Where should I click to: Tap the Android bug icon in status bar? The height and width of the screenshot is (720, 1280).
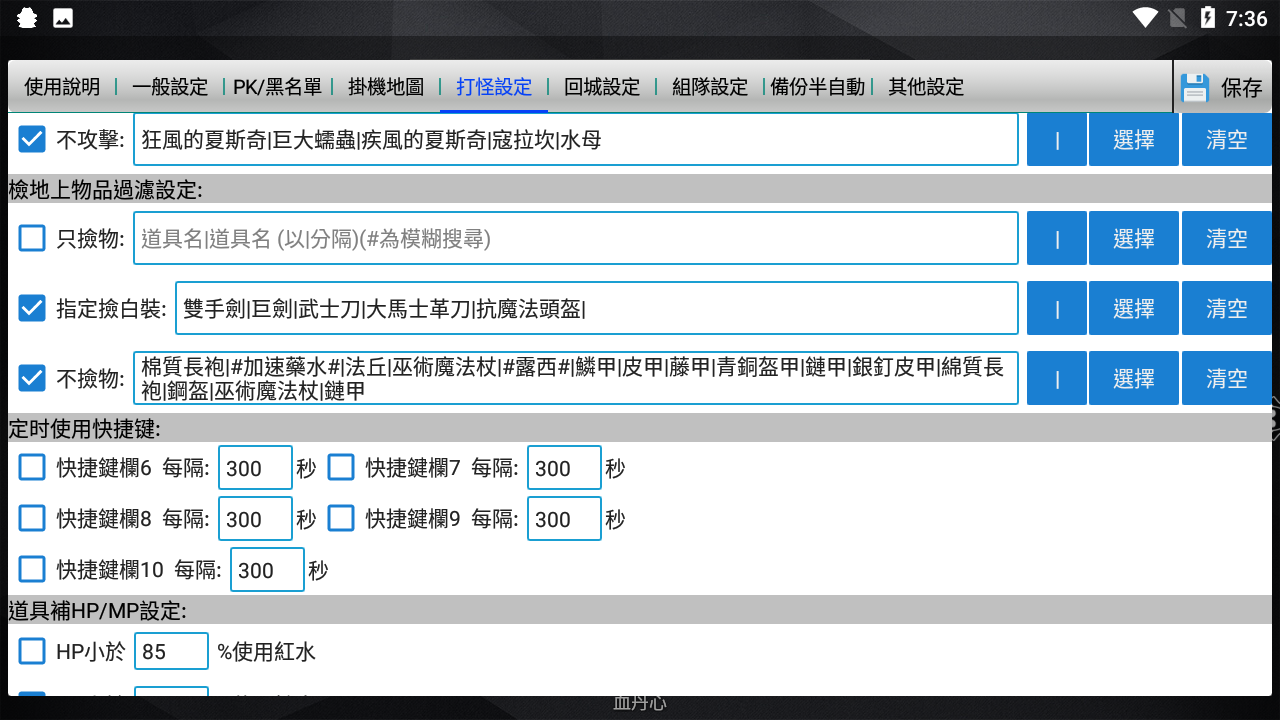(x=28, y=18)
